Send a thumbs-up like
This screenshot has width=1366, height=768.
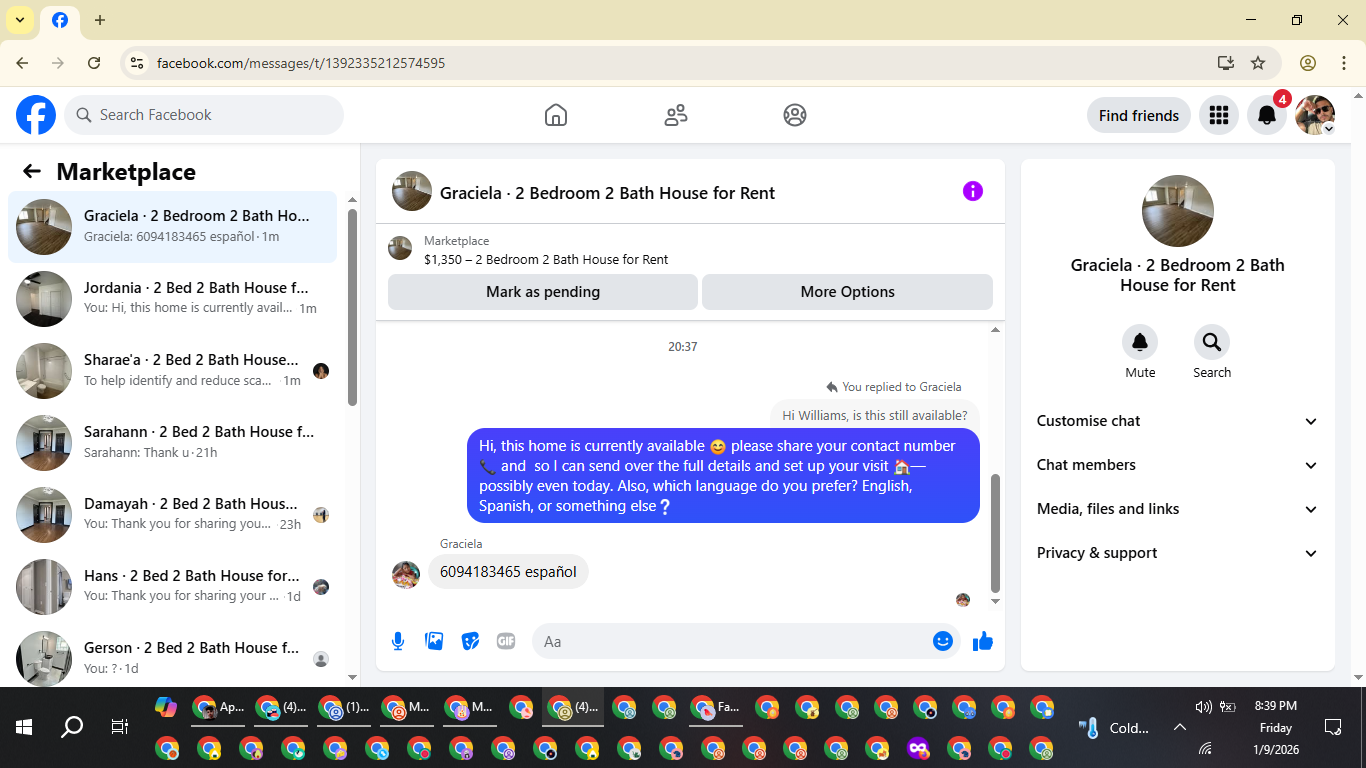click(983, 641)
